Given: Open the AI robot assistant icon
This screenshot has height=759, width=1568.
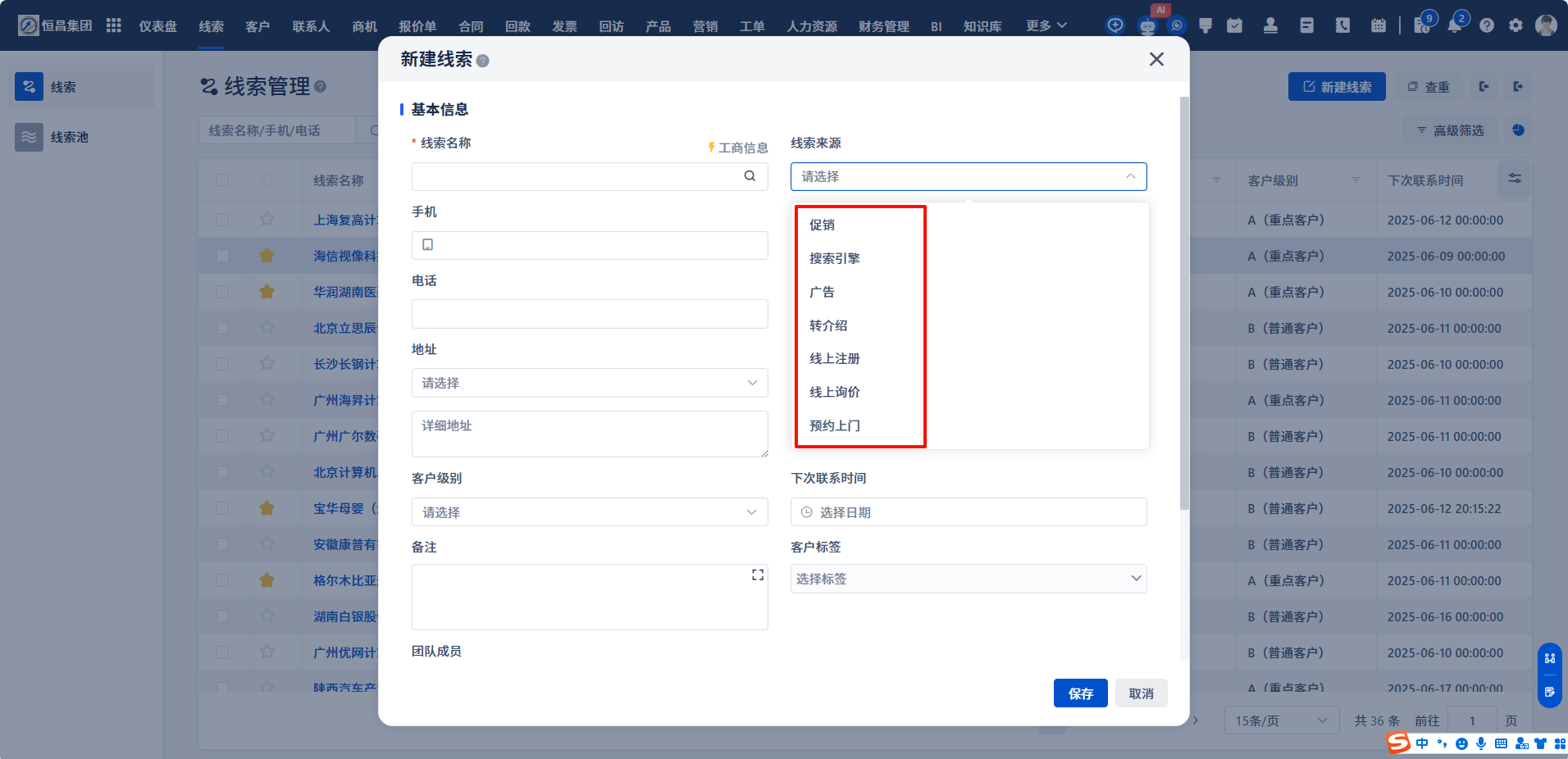Looking at the screenshot, I should coord(1147,26).
